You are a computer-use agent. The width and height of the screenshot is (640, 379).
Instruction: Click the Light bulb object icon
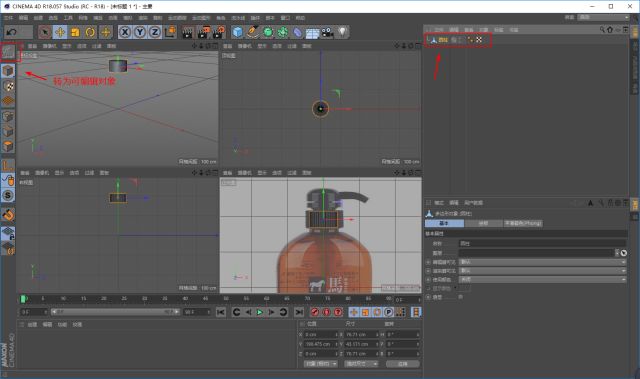[342, 32]
